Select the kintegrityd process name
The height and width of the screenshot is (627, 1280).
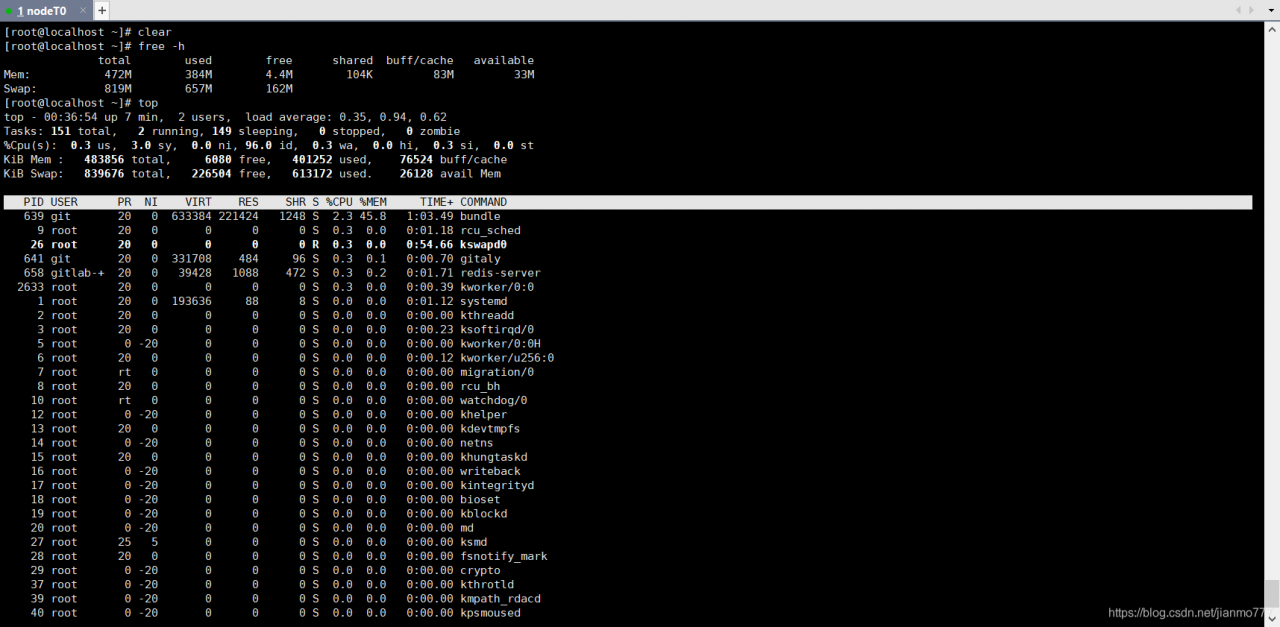pos(497,485)
